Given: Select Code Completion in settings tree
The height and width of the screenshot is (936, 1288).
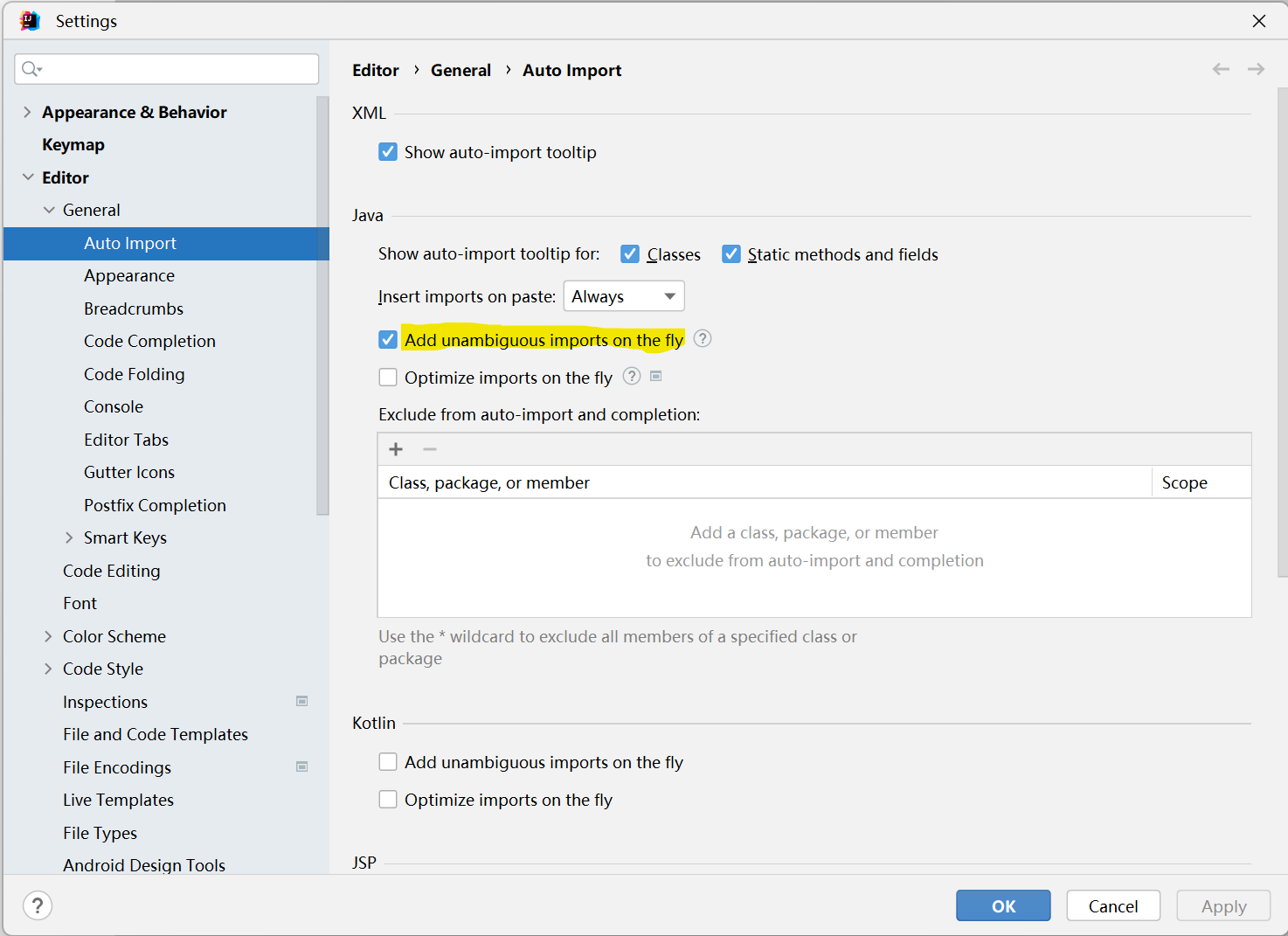Looking at the screenshot, I should (149, 341).
